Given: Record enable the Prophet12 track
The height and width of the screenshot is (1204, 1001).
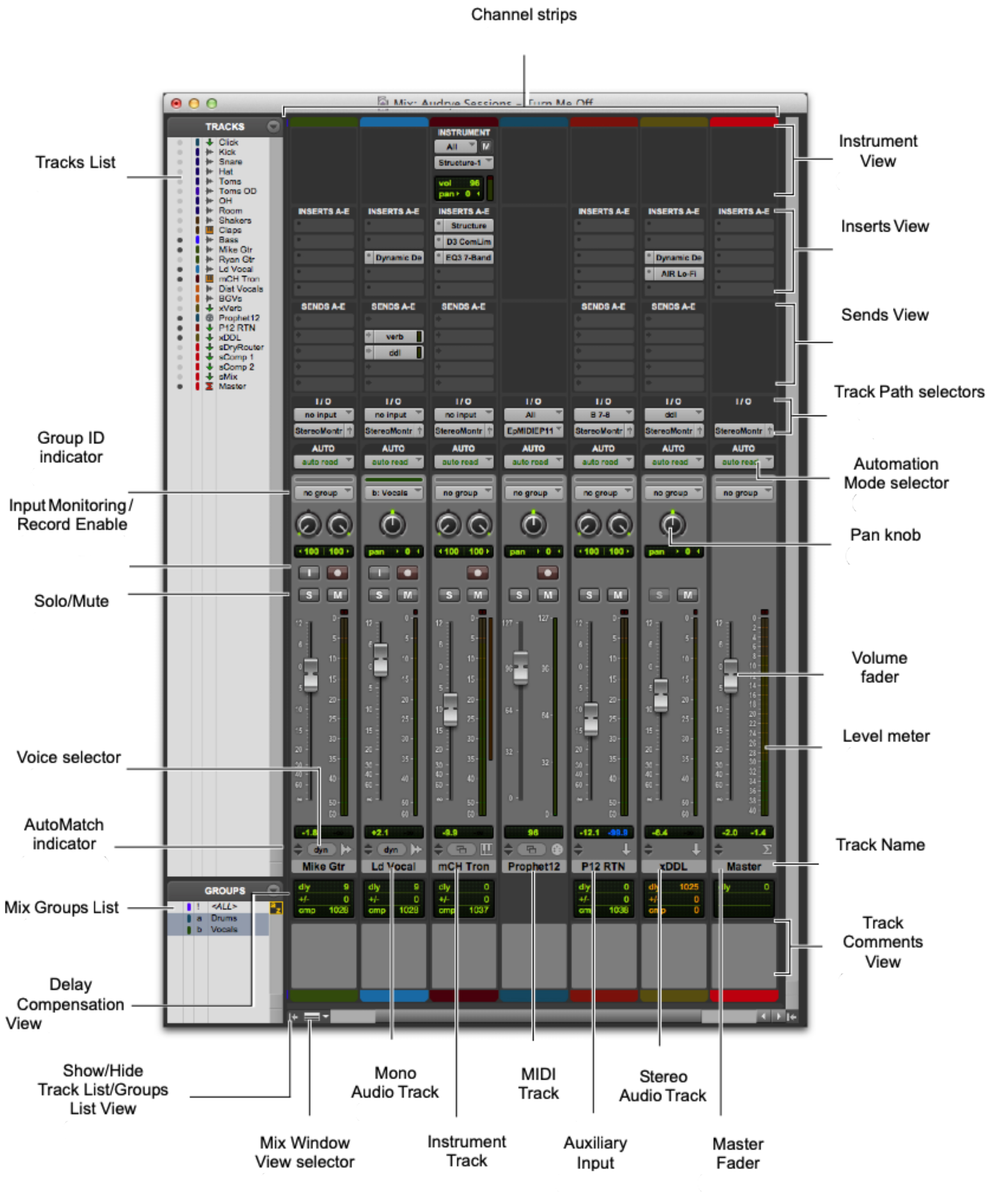Looking at the screenshot, I should tap(547, 572).
